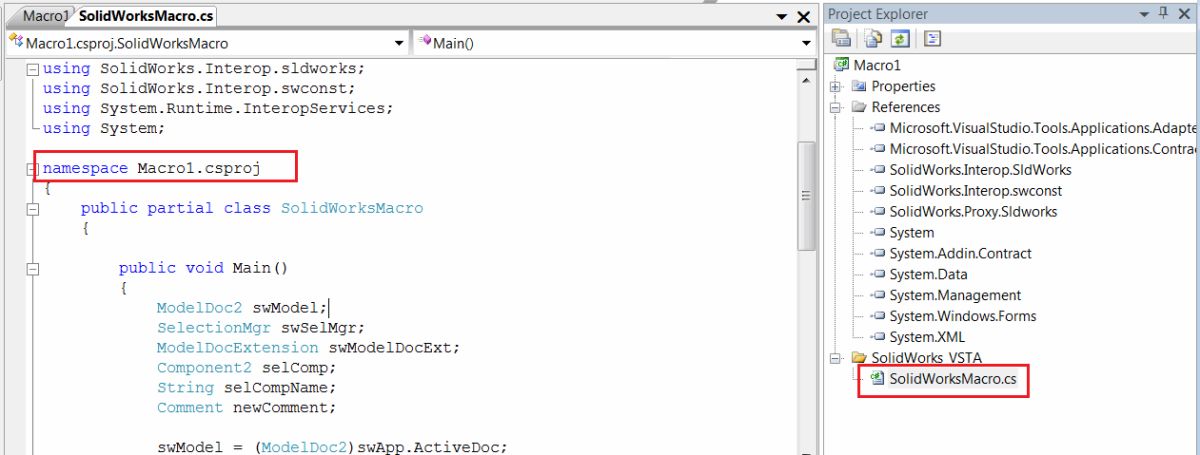
Task: Click the reference icon beside System.XML
Action: 878,337
